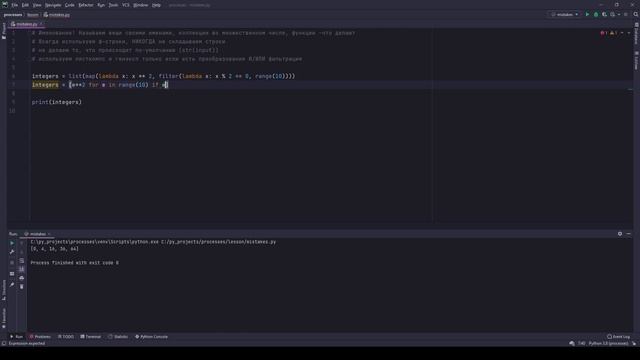Open the Terminal tool window
Screen dimensions: 640x360
coord(91,337)
